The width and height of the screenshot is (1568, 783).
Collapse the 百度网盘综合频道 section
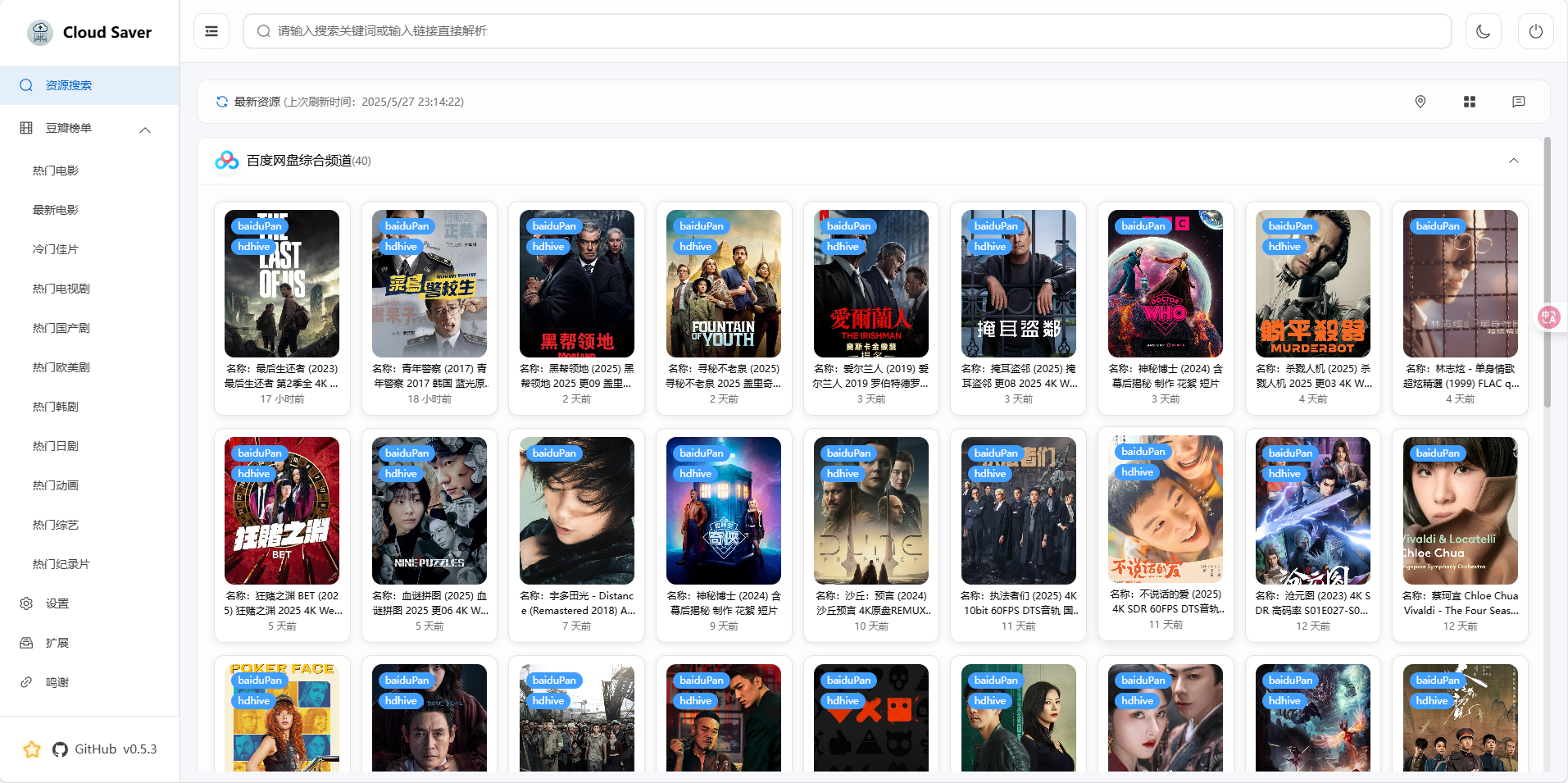point(1514,161)
